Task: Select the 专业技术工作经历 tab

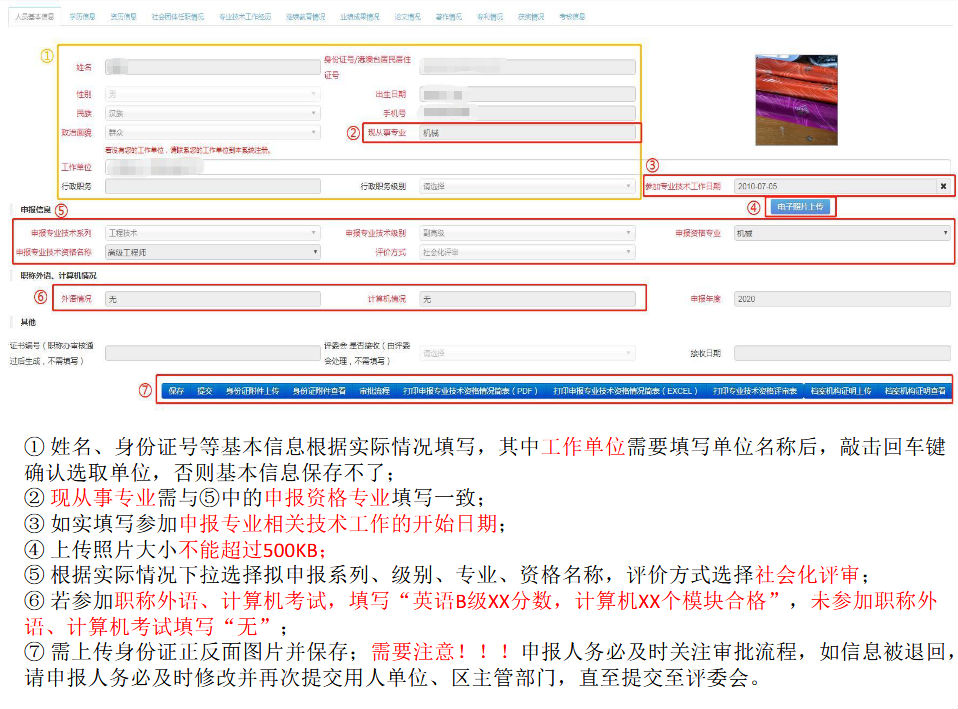Action: (245, 17)
